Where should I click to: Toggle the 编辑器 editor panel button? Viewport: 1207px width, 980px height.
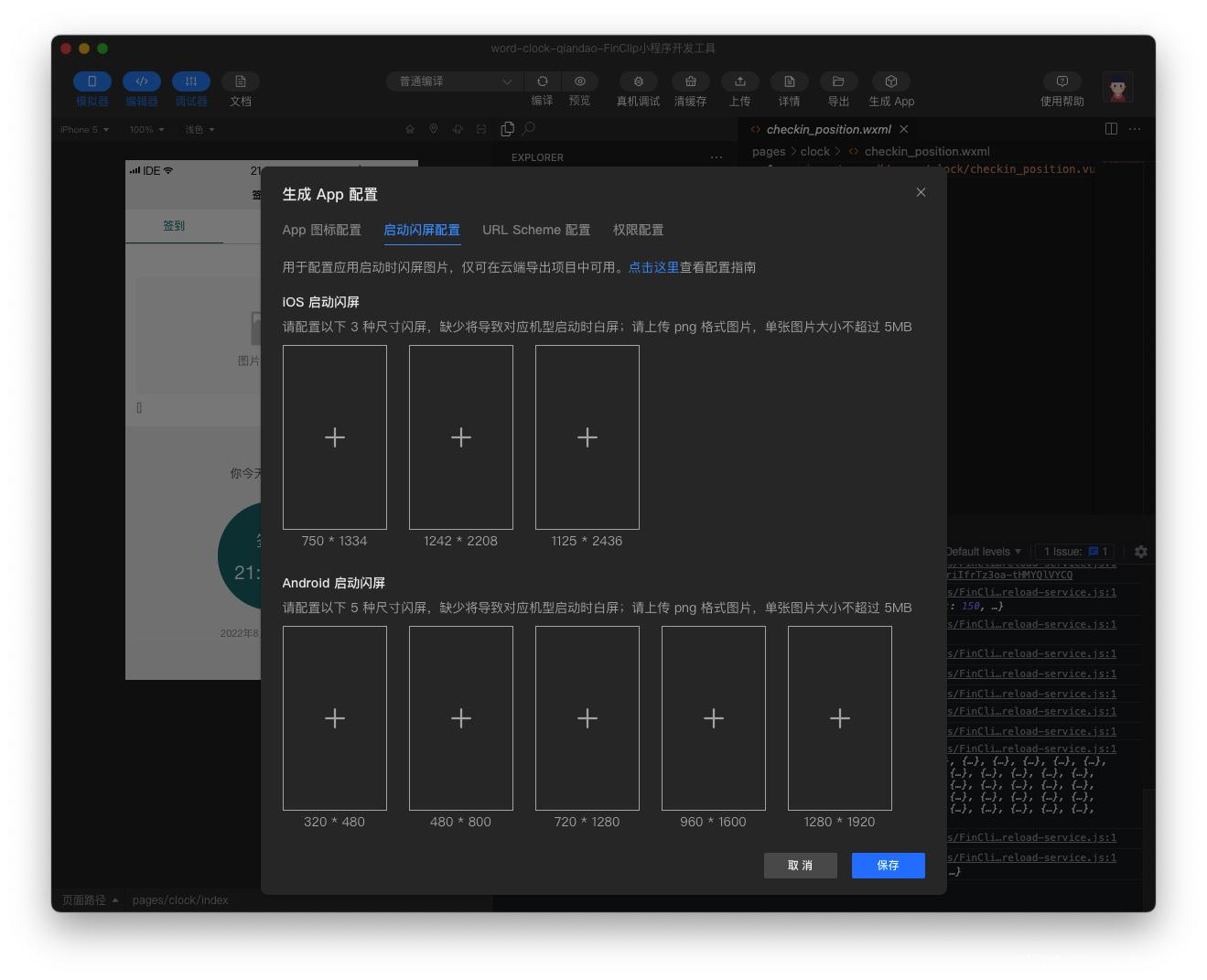pyautogui.click(x=142, y=82)
